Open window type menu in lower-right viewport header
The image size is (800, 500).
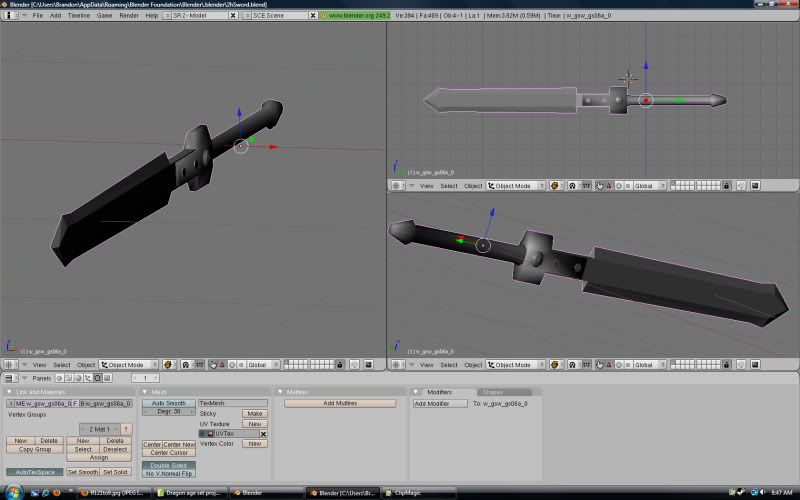click(x=396, y=365)
